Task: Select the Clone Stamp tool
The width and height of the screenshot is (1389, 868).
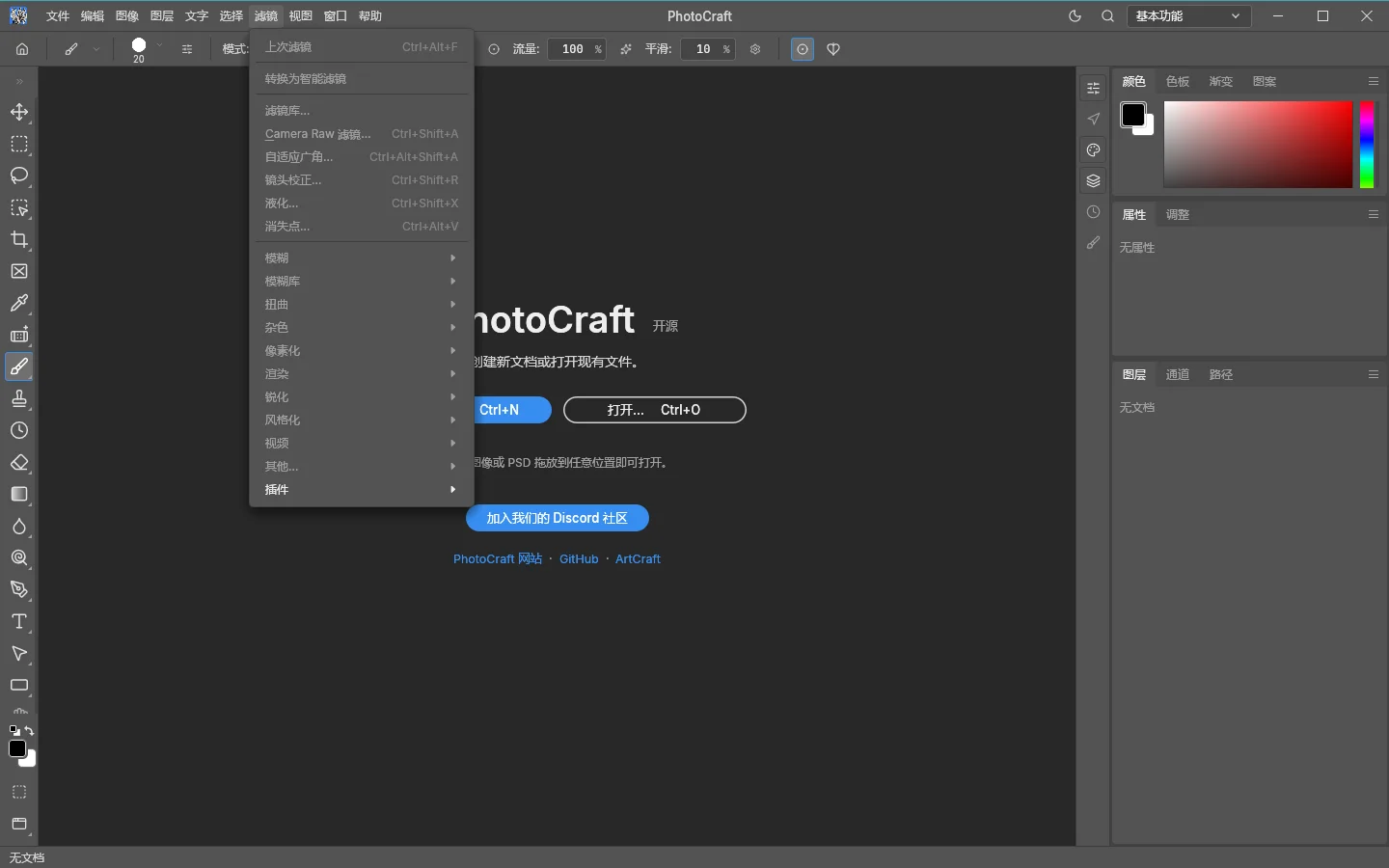Action: pos(18,398)
